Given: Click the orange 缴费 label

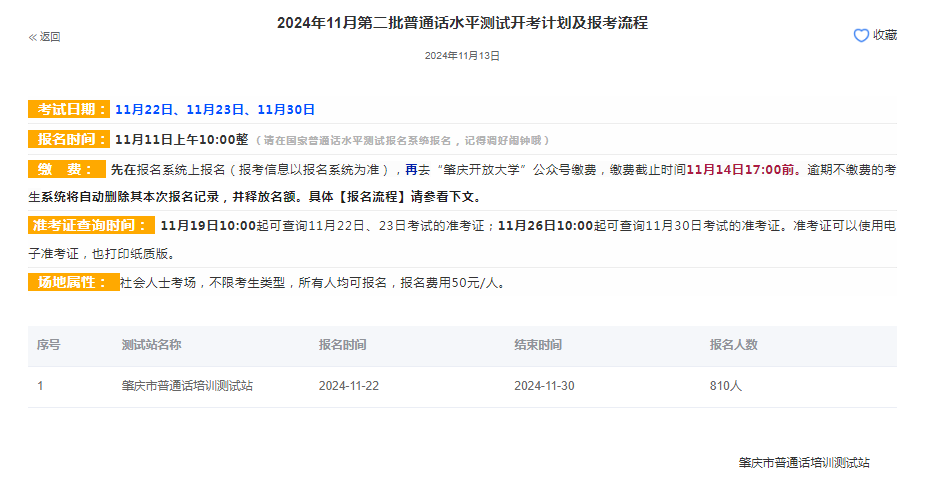Looking at the screenshot, I should point(66,169).
